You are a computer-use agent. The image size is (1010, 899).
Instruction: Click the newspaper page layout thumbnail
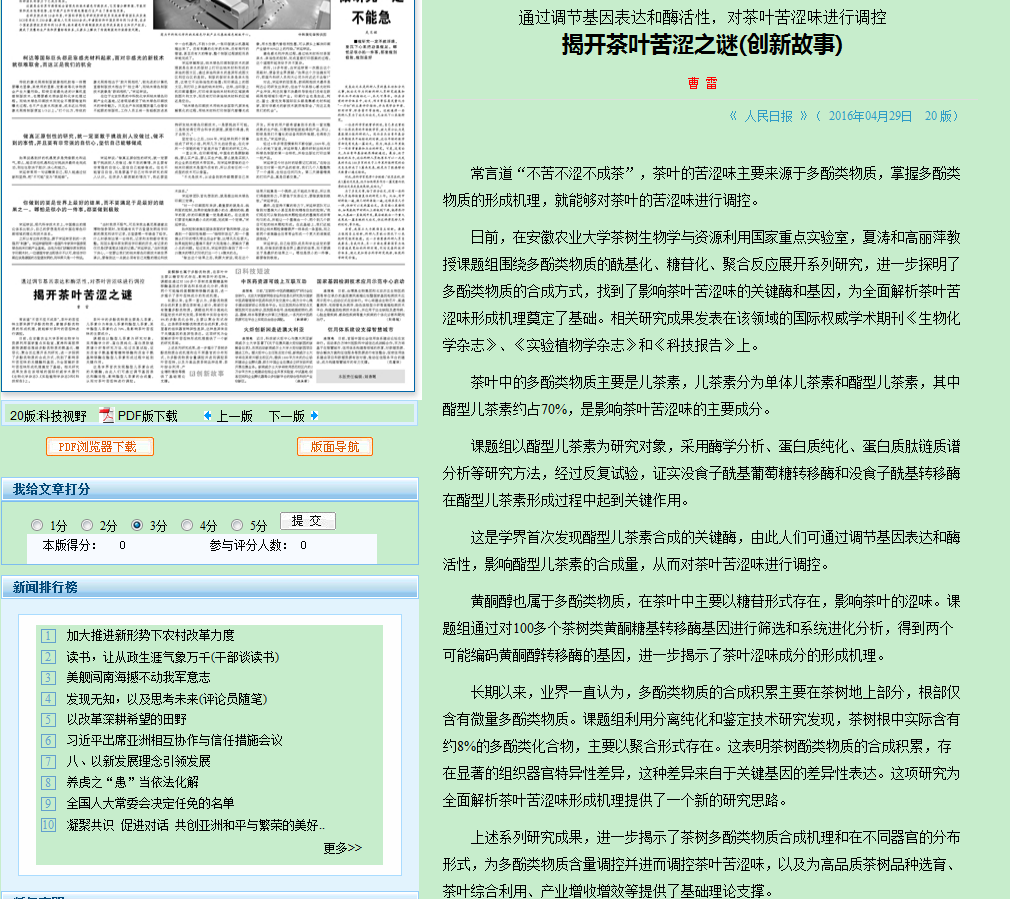tap(207, 195)
